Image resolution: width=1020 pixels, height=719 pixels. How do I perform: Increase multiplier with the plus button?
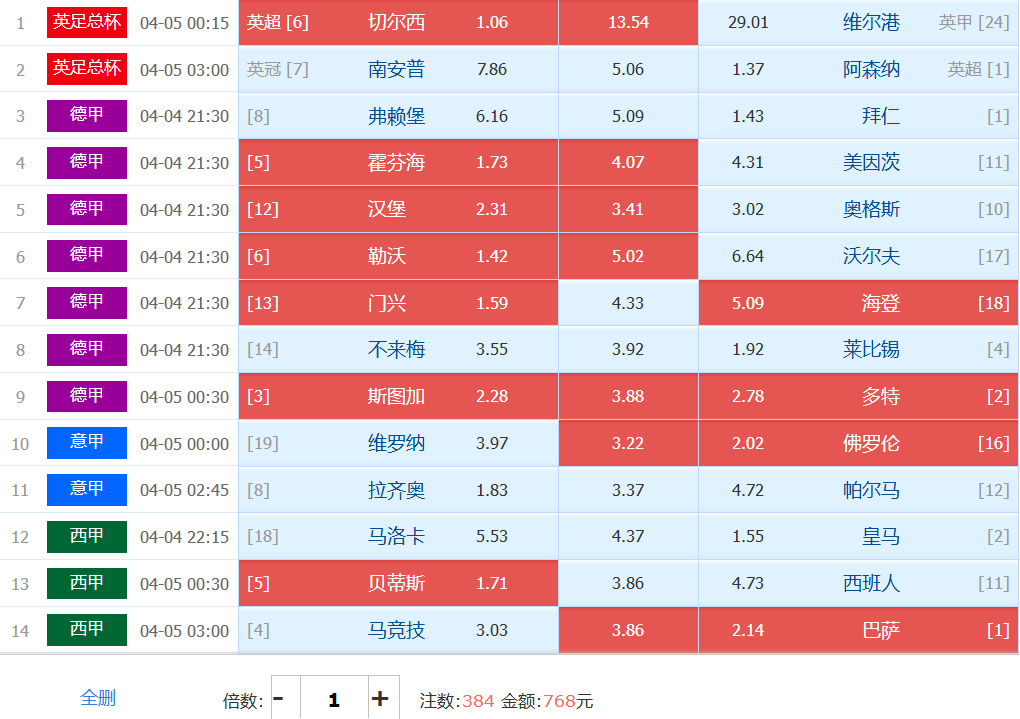coord(380,699)
